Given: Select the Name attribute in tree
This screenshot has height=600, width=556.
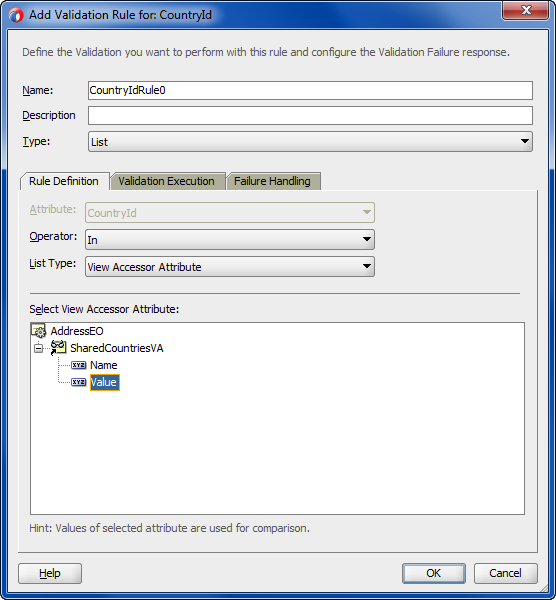Looking at the screenshot, I should tap(104, 365).
